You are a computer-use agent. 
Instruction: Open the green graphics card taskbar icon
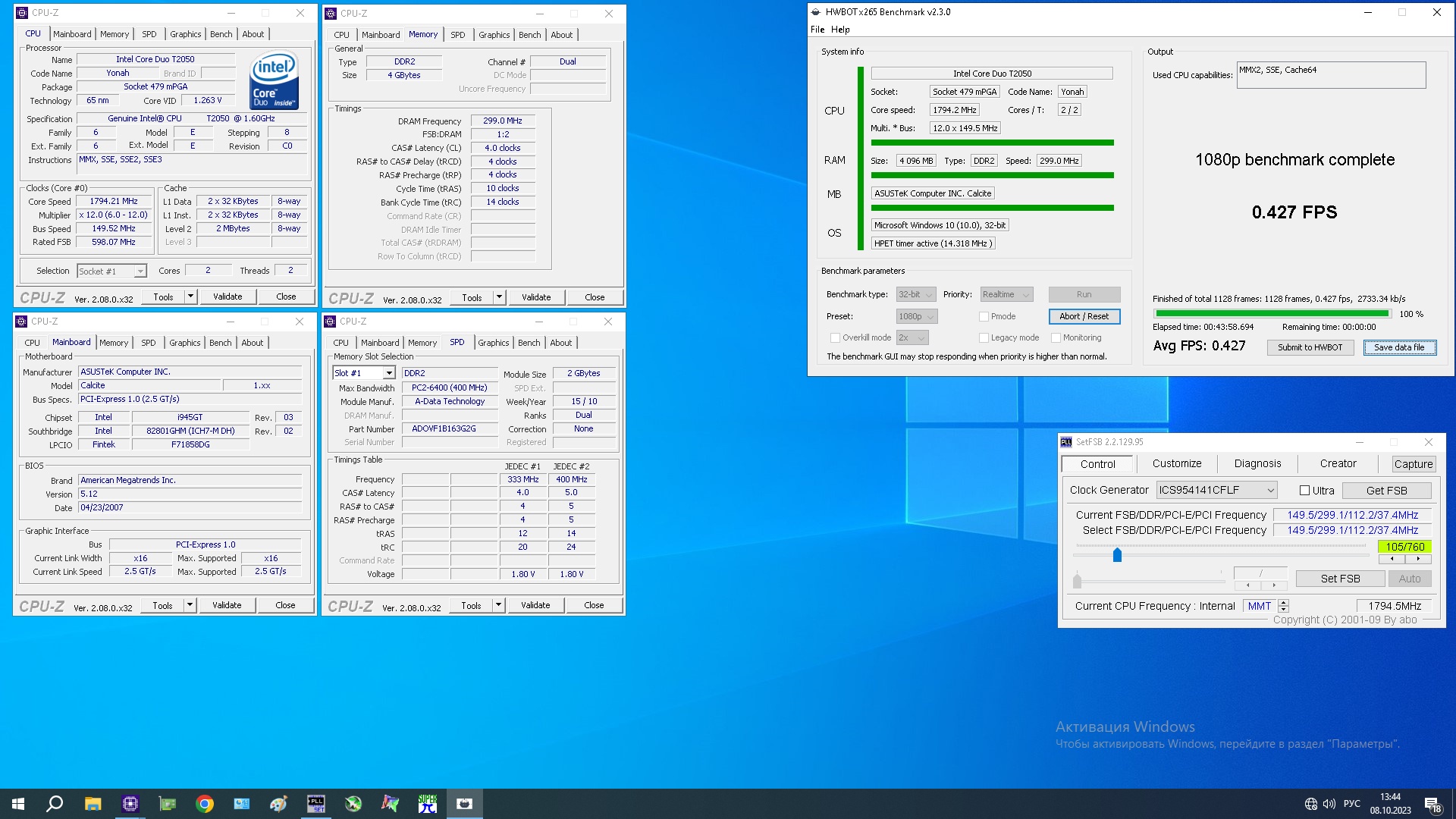pos(168,804)
